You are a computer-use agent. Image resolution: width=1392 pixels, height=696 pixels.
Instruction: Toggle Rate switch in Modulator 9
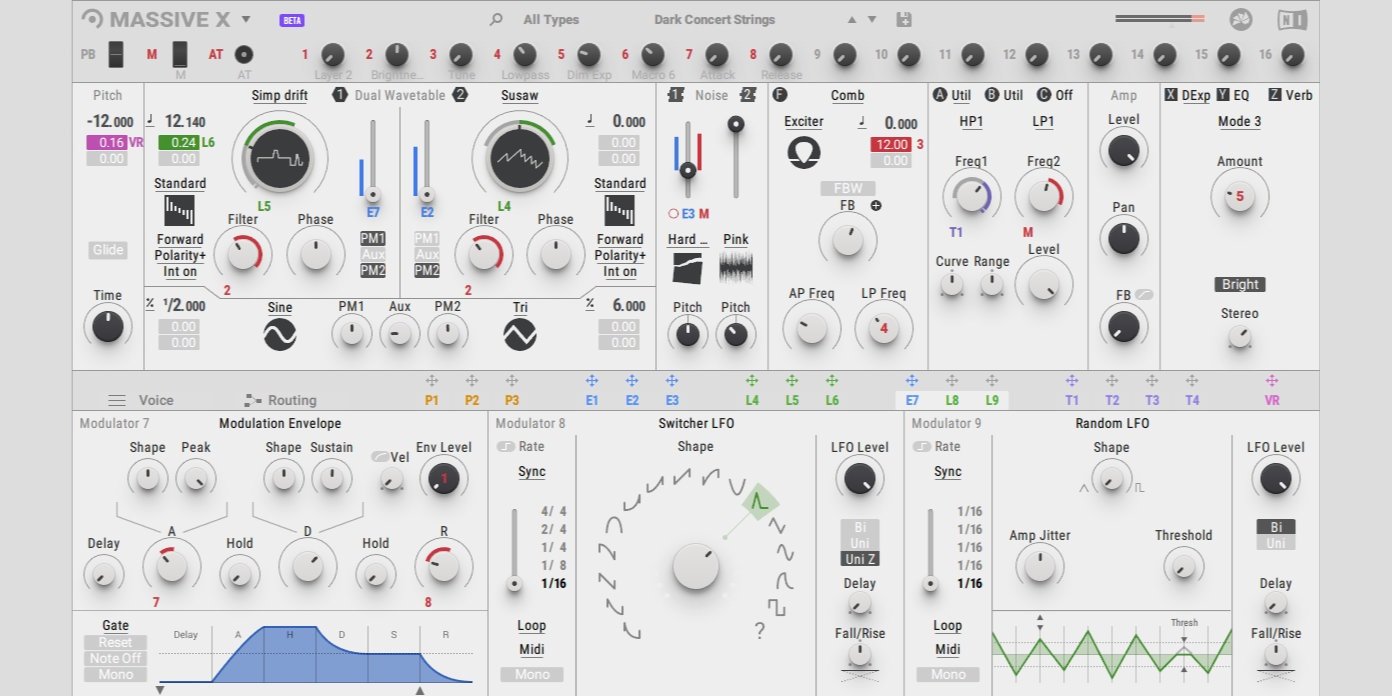[922, 447]
